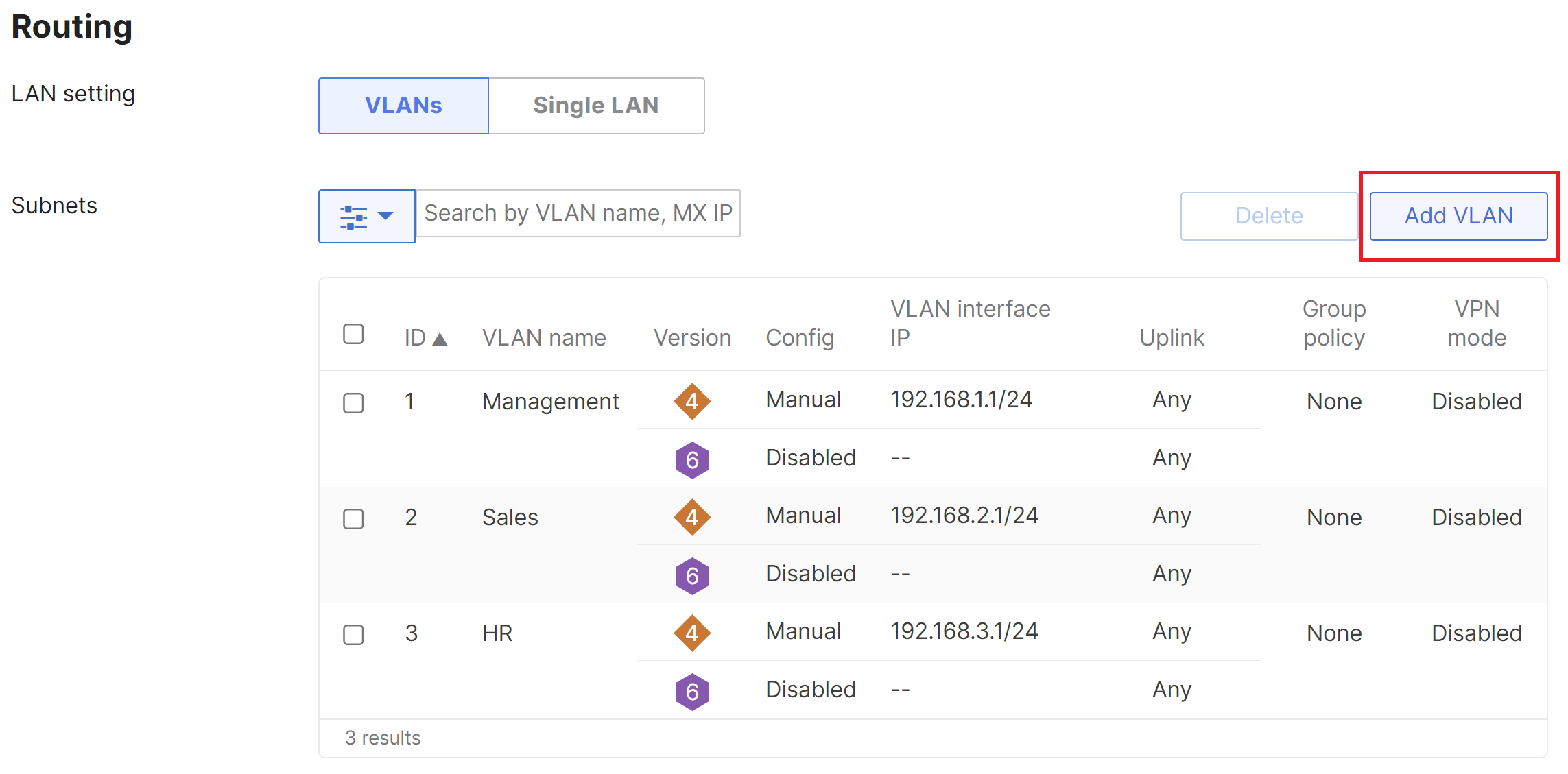The height and width of the screenshot is (774, 1568).
Task: Toggle the ID column sort arrow
Action: click(439, 337)
